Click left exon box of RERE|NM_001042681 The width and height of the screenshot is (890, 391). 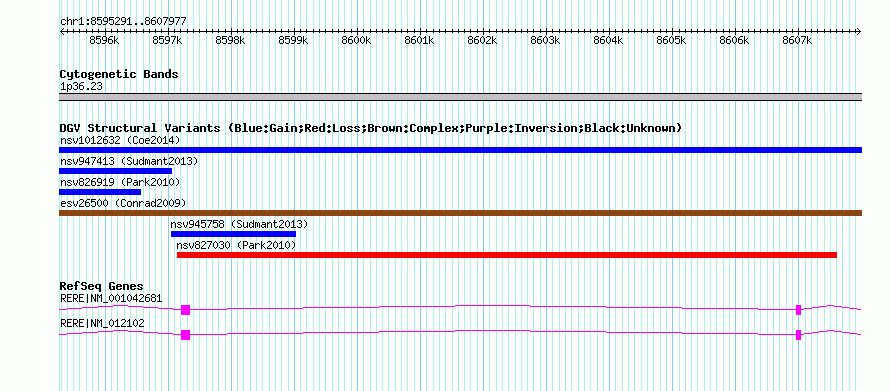tap(185, 310)
